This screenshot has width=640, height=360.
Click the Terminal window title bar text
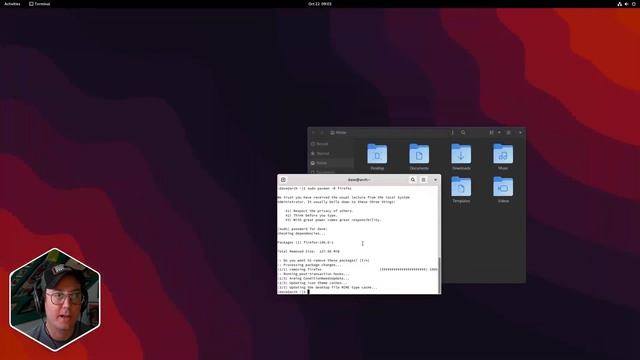click(359, 180)
